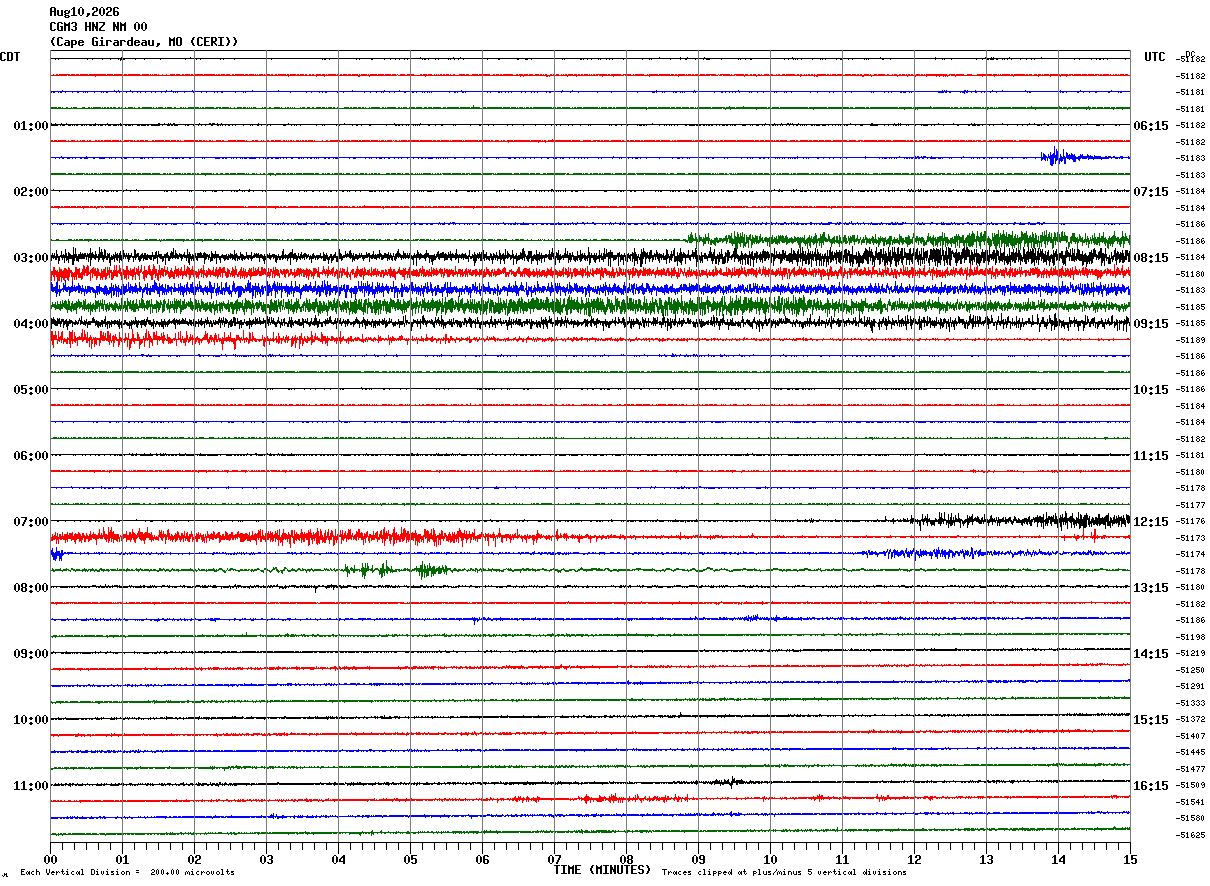
Task: Click the '10:00' CDT row label
Action: (31, 720)
